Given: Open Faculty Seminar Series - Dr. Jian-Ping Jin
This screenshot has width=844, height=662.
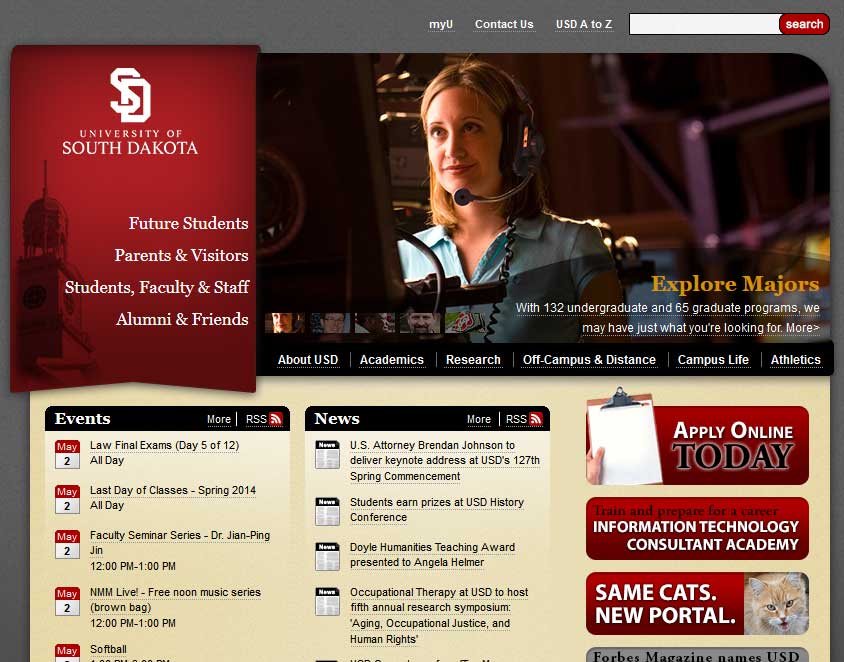Looking at the screenshot, I should point(180,543).
